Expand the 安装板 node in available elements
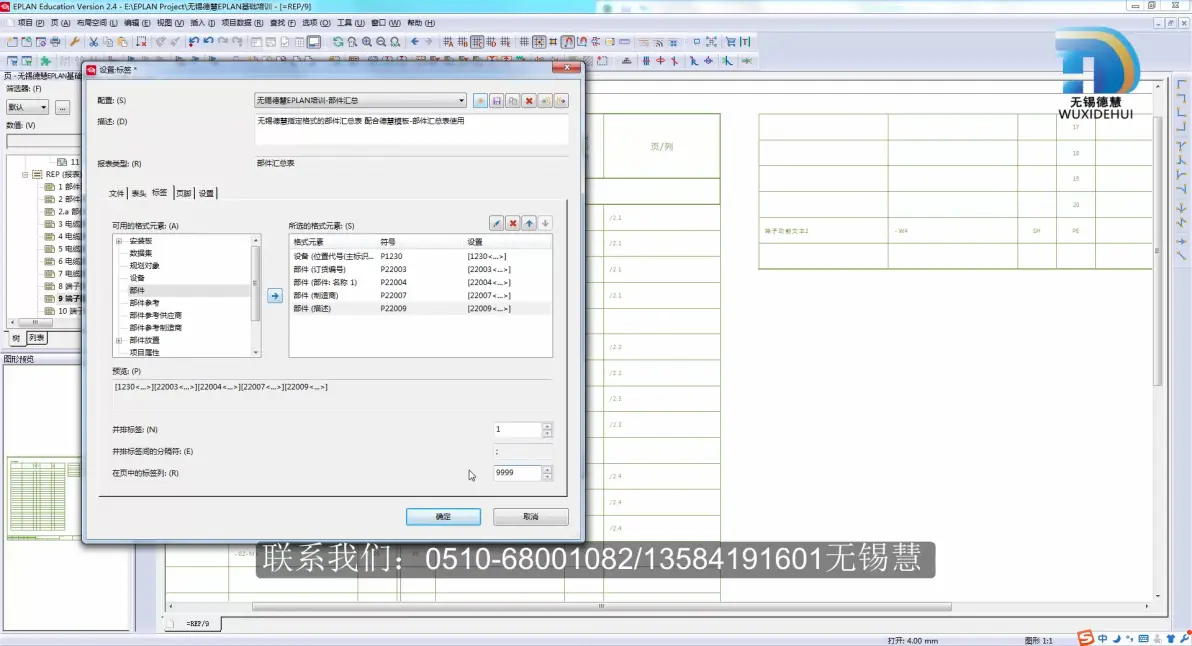 (119, 241)
